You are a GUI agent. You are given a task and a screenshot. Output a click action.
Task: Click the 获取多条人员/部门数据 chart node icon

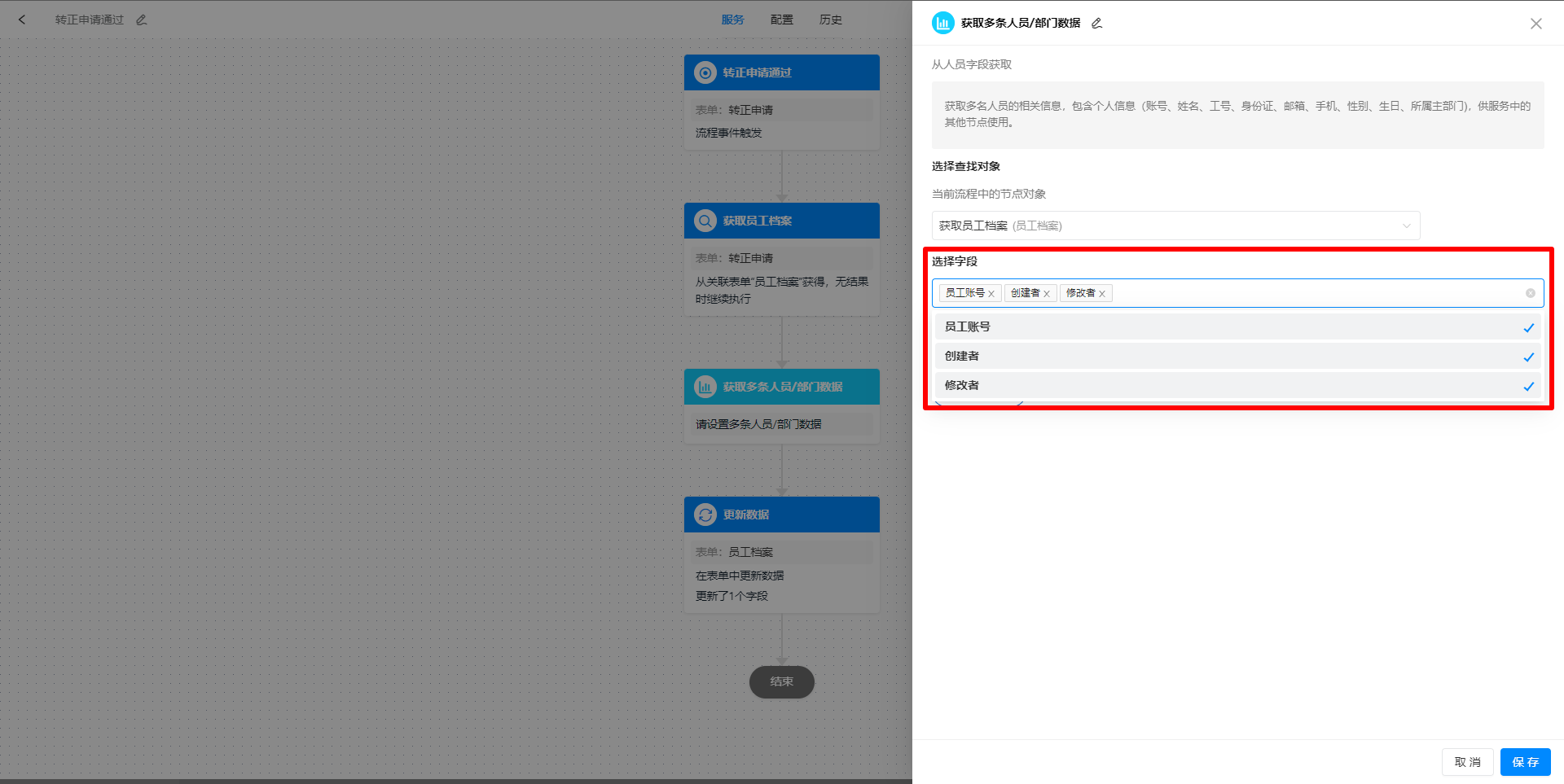pyautogui.click(x=705, y=387)
